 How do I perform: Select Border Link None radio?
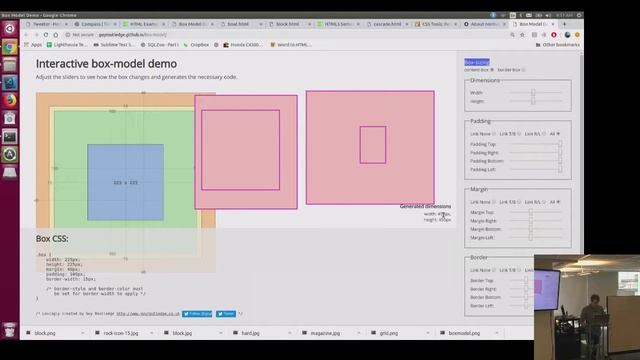pos(494,270)
